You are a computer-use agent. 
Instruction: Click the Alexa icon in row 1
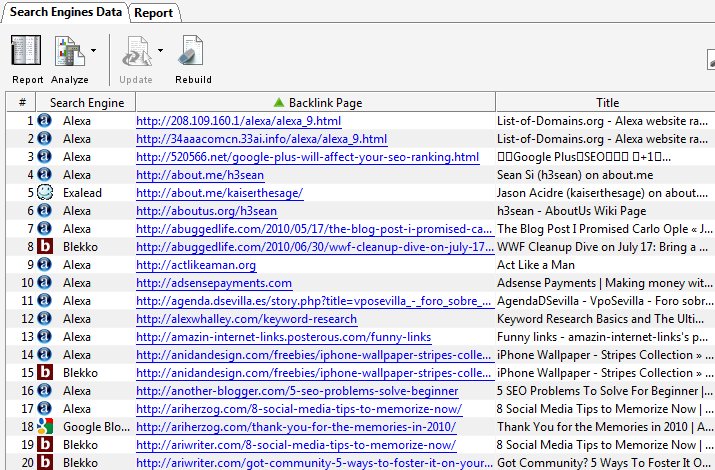click(44, 121)
